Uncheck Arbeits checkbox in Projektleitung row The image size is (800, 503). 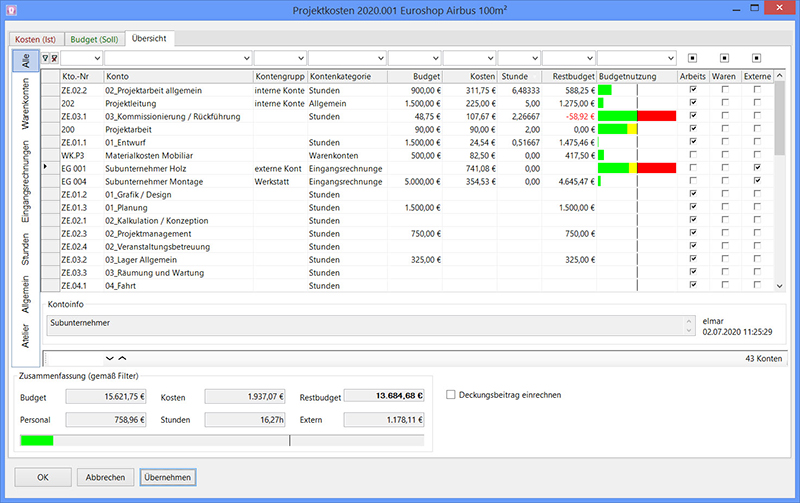[692, 103]
